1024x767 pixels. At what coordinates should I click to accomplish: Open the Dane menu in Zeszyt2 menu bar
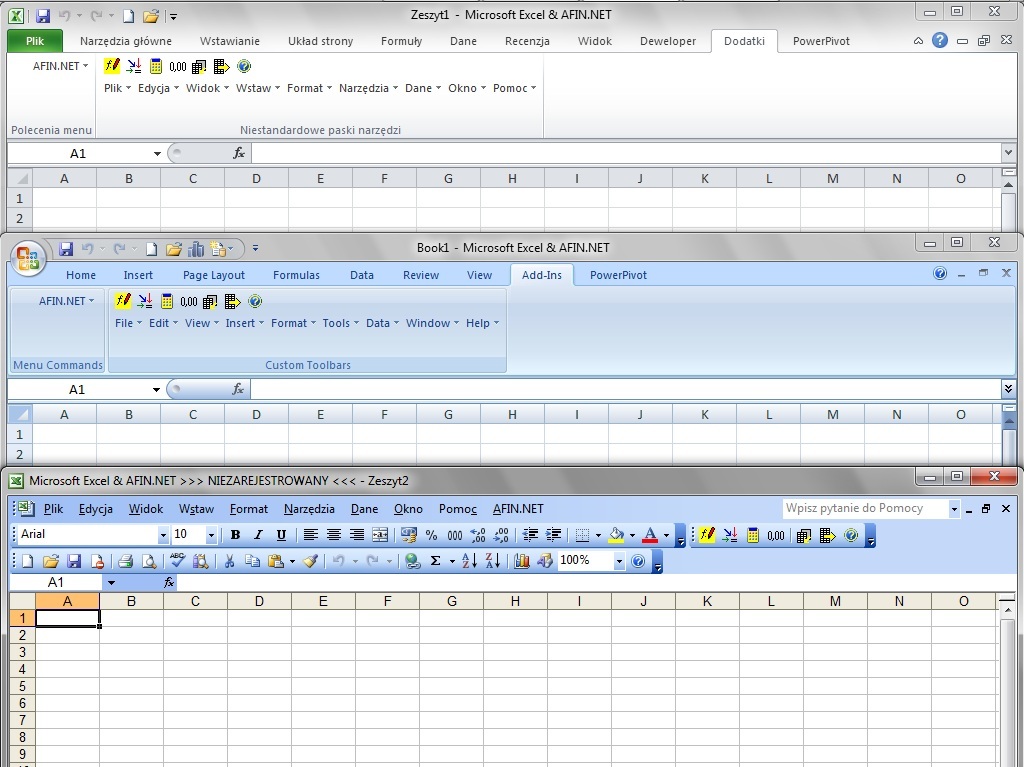click(364, 509)
